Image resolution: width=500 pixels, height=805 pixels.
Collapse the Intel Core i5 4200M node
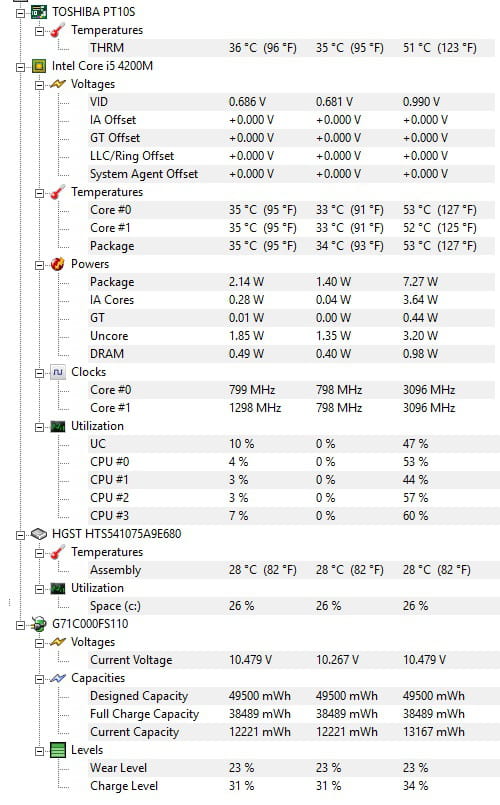pos(21,67)
